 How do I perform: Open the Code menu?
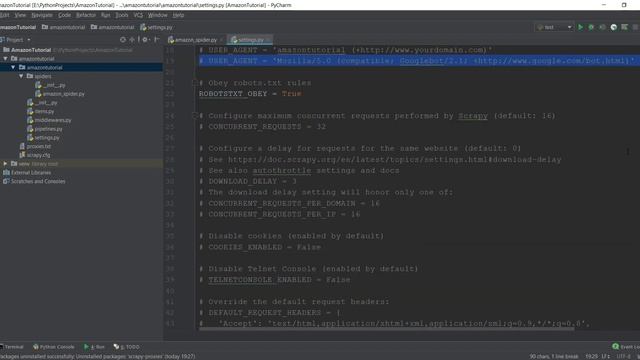(64, 15)
